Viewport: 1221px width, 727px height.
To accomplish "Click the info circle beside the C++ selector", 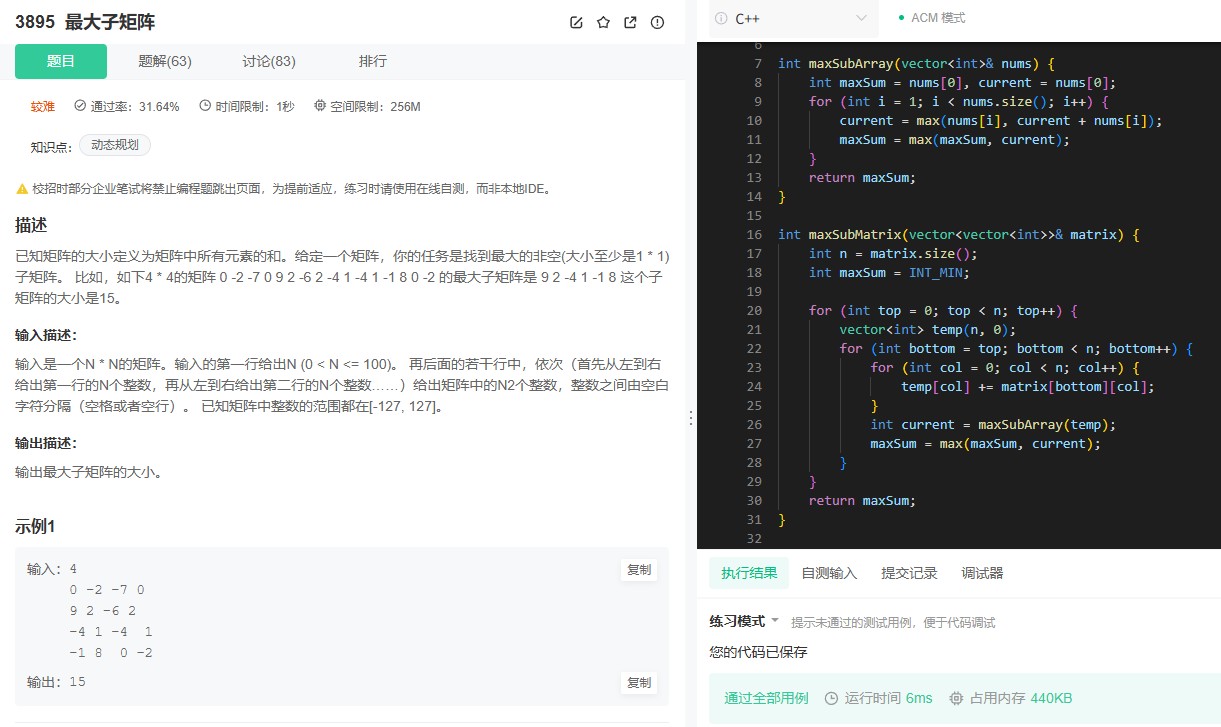I will (x=723, y=17).
